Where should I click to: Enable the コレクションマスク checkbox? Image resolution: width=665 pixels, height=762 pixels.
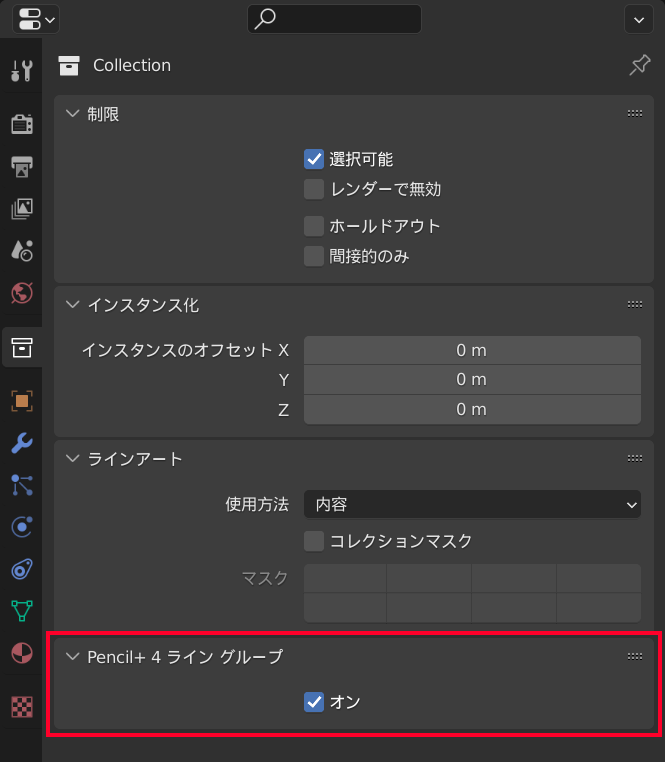314,541
